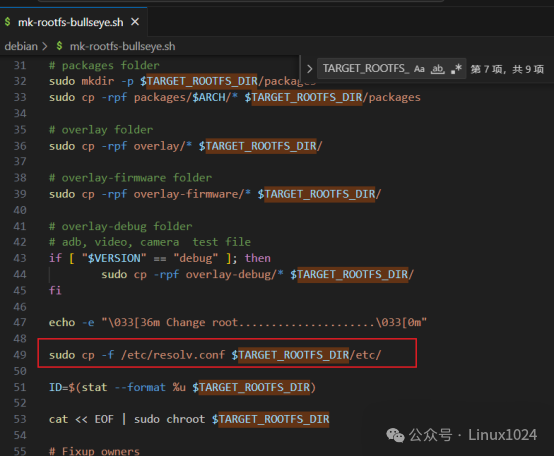
Task: Click '"$VERSION"' in the if statement
Action: [x=114, y=258]
